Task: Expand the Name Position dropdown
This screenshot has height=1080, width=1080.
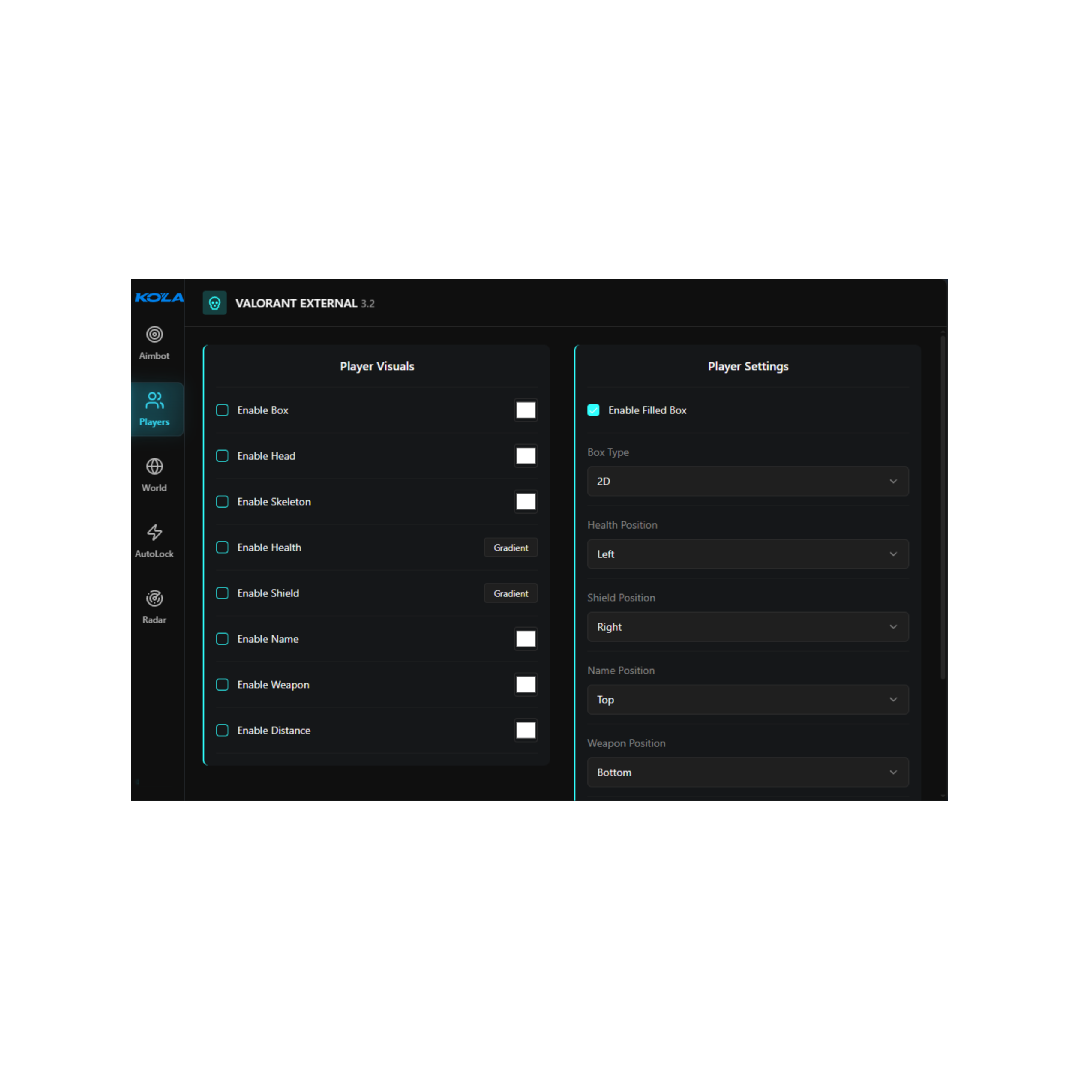Action: click(x=747, y=700)
